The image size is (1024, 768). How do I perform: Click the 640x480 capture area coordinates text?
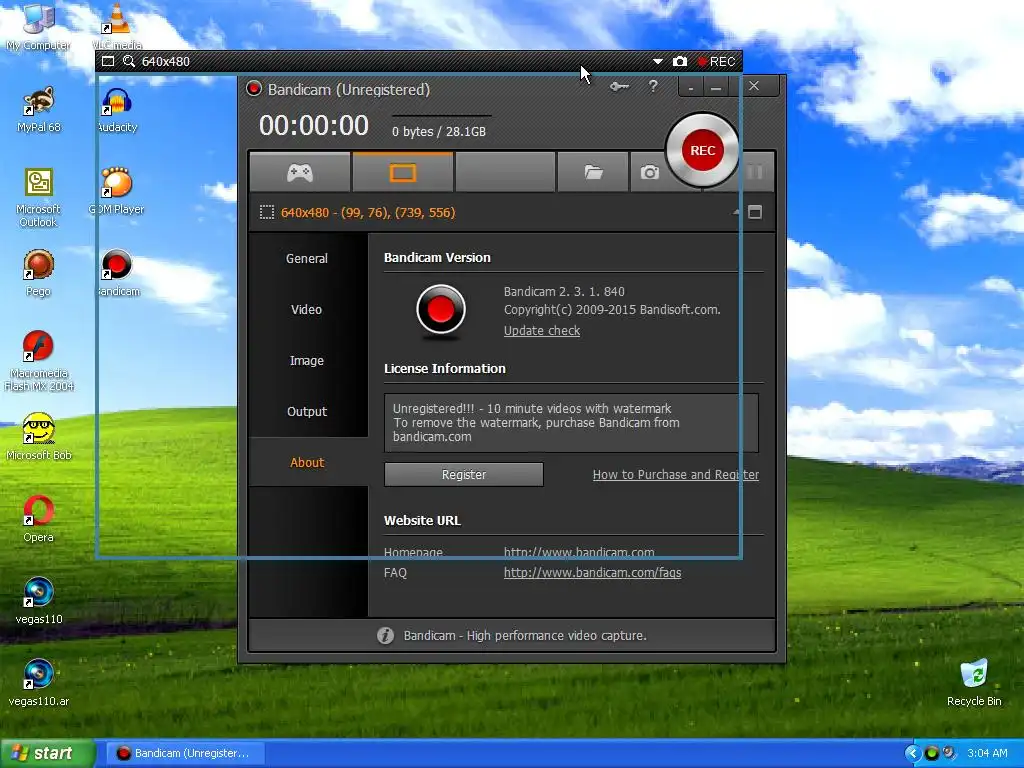[x=368, y=212]
